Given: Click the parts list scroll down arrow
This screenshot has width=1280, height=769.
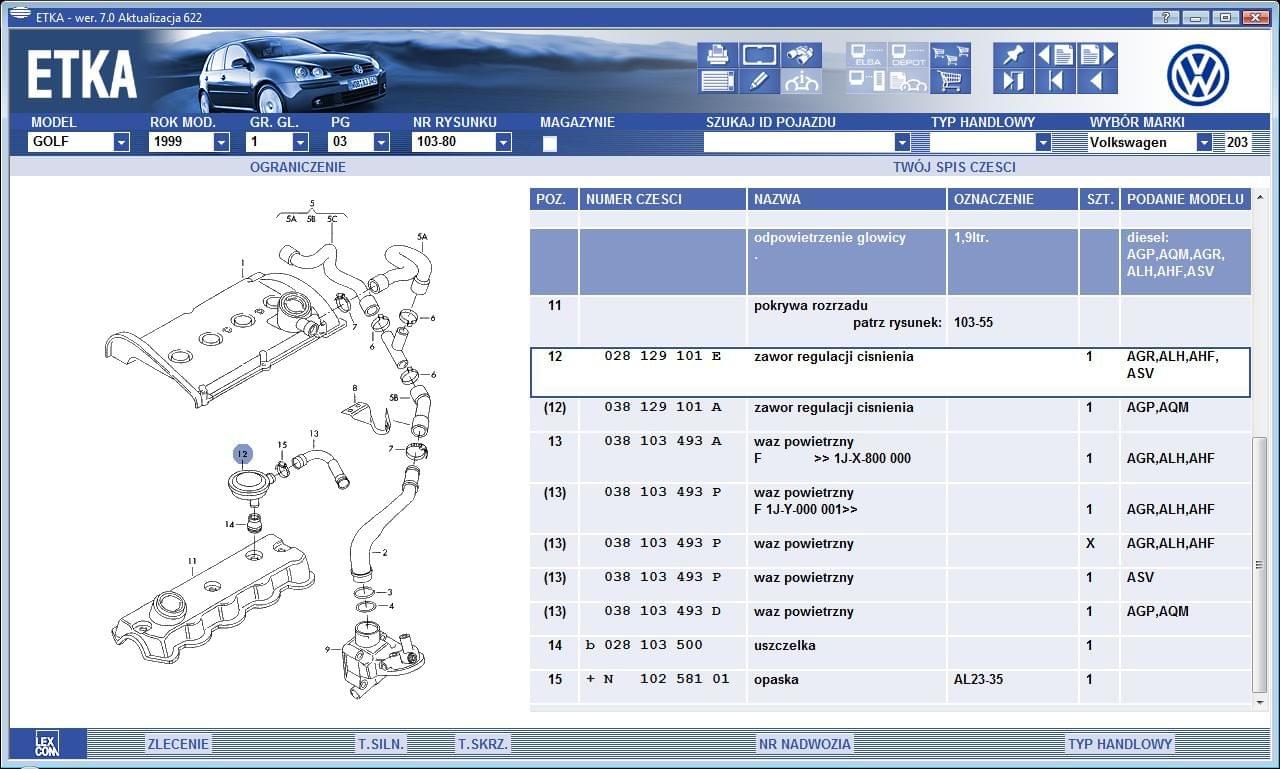Looking at the screenshot, I should pyautogui.click(x=1260, y=703).
